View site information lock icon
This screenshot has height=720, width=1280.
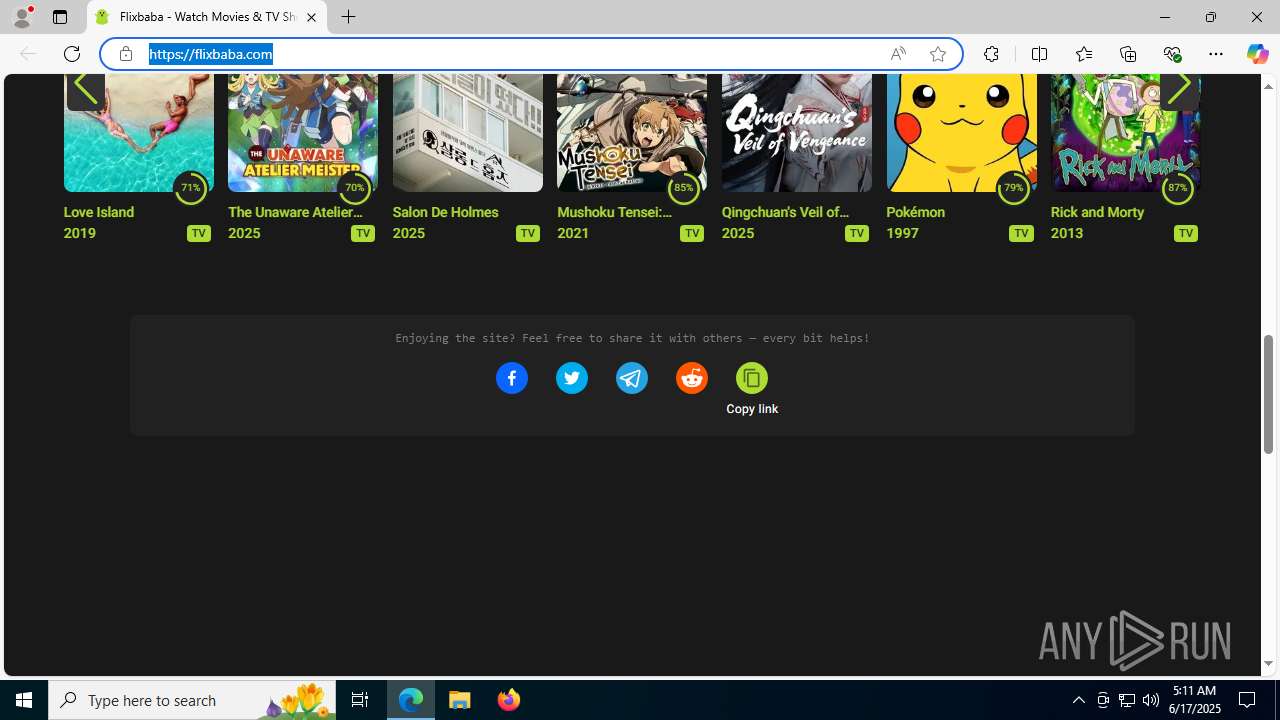click(125, 54)
